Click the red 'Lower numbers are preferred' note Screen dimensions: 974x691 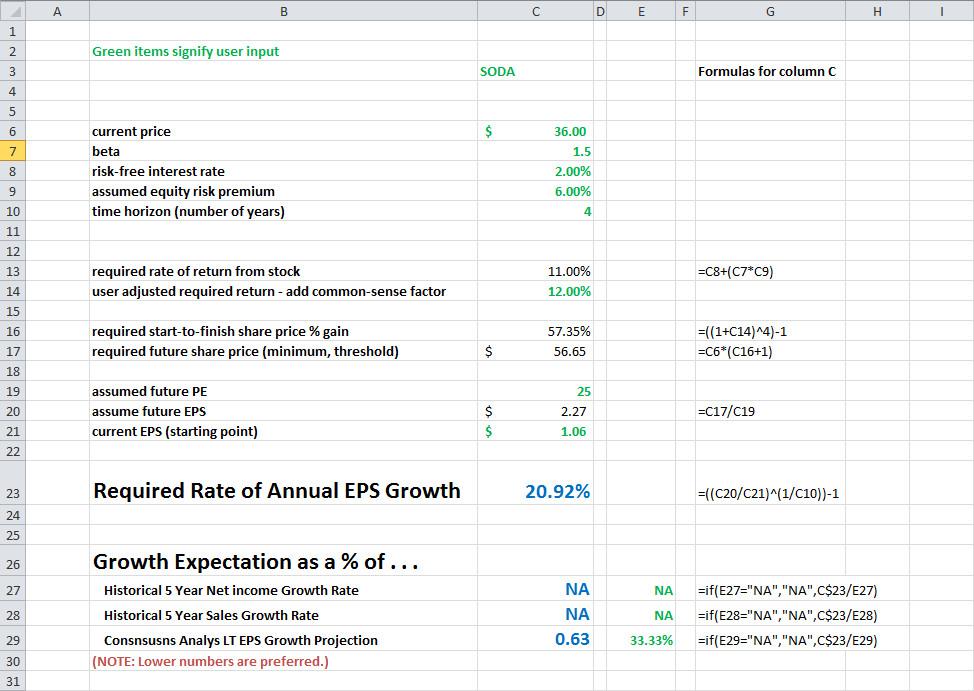[x=210, y=661]
